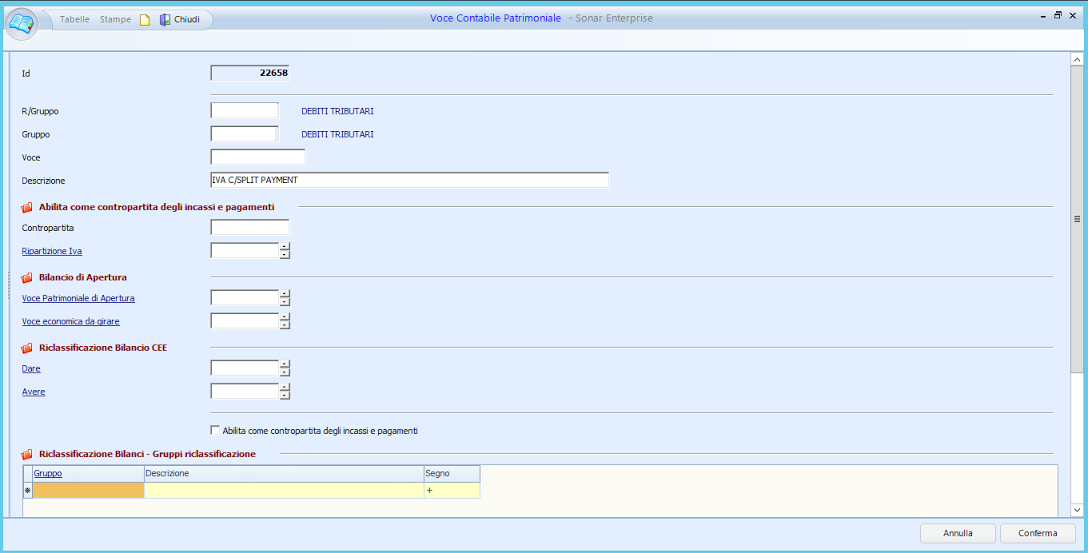Open the Tabelle menu
The image size is (1088, 553).
tap(74, 20)
